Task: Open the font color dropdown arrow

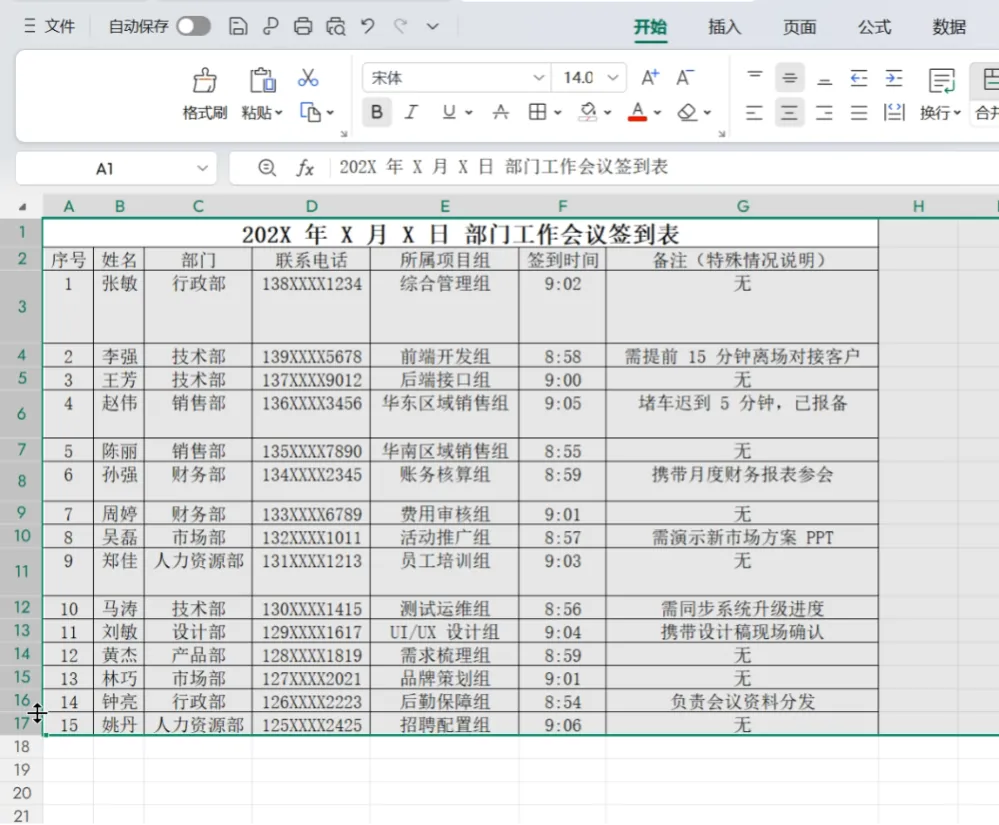Action: click(x=658, y=113)
